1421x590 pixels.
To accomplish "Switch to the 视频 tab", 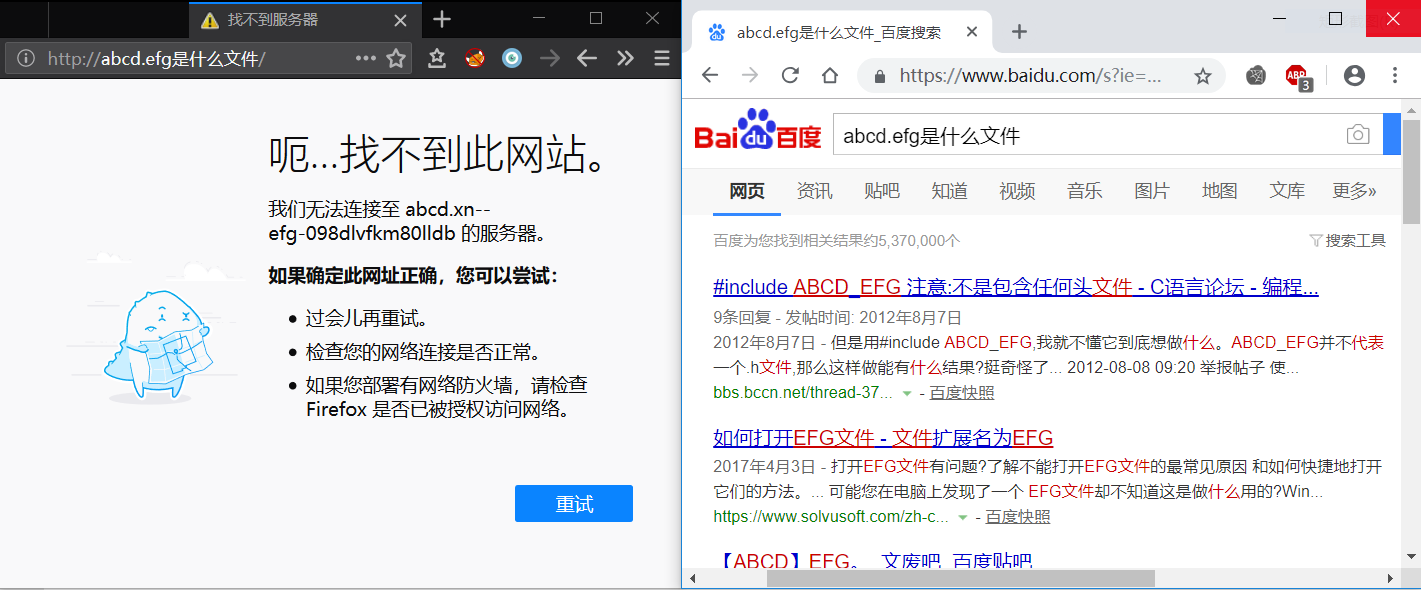I will 1017,191.
